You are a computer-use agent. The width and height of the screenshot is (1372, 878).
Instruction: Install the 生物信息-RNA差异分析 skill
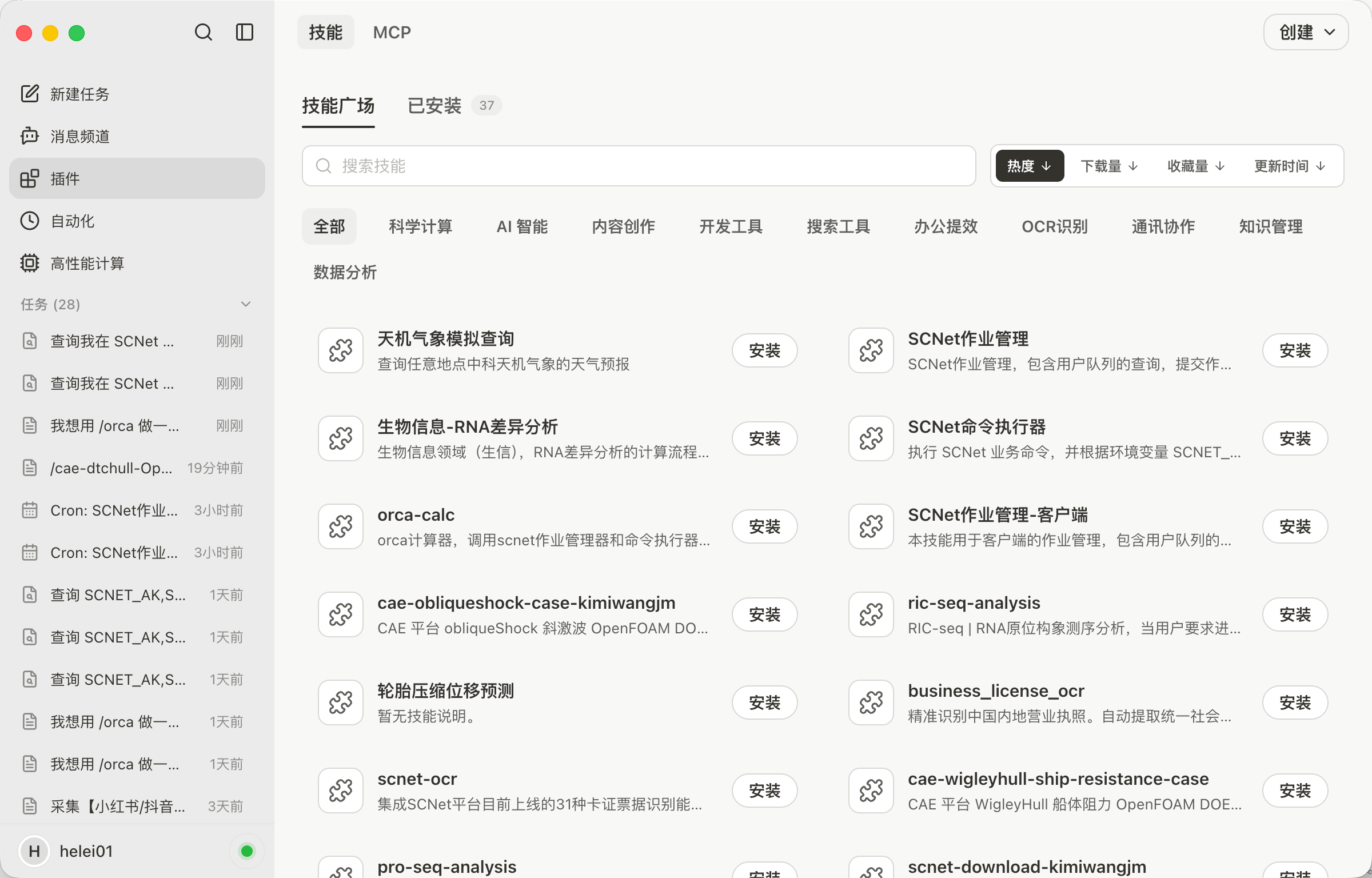point(765,438)
